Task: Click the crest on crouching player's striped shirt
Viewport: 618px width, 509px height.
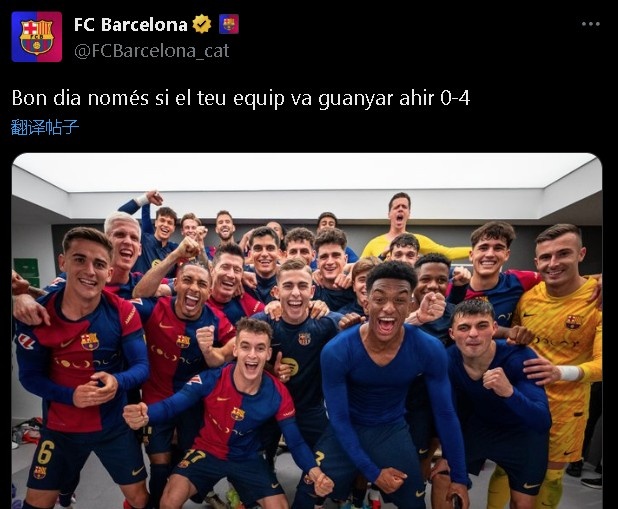Action: pyautogui.click(x=238, y=414)
